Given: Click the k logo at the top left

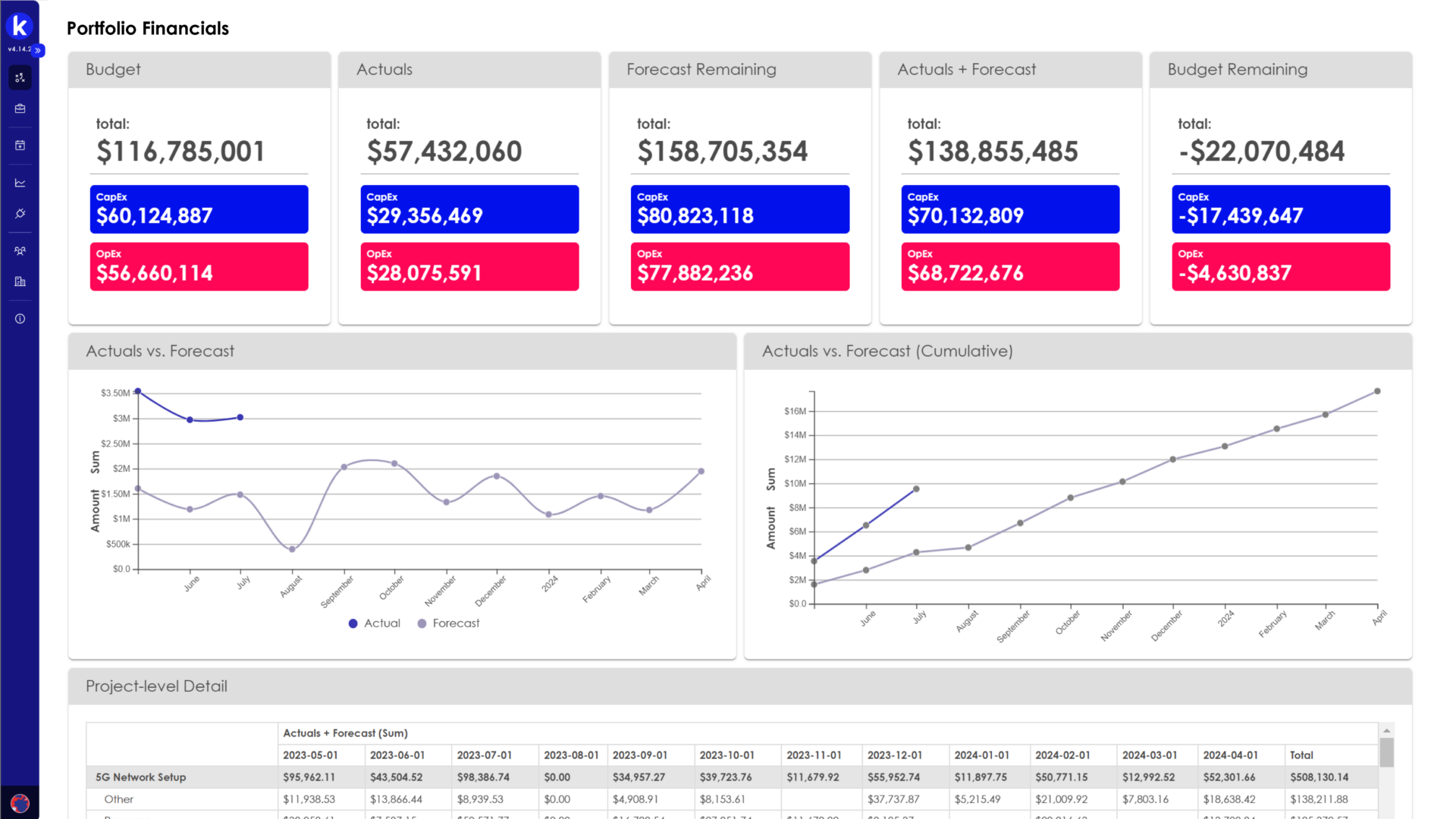Looking at the screenshot, I should 20,25.
